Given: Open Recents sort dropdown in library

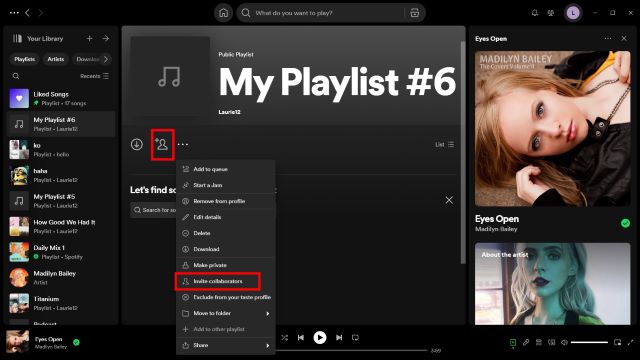Looking at the screenshot, I should (94, 76).
